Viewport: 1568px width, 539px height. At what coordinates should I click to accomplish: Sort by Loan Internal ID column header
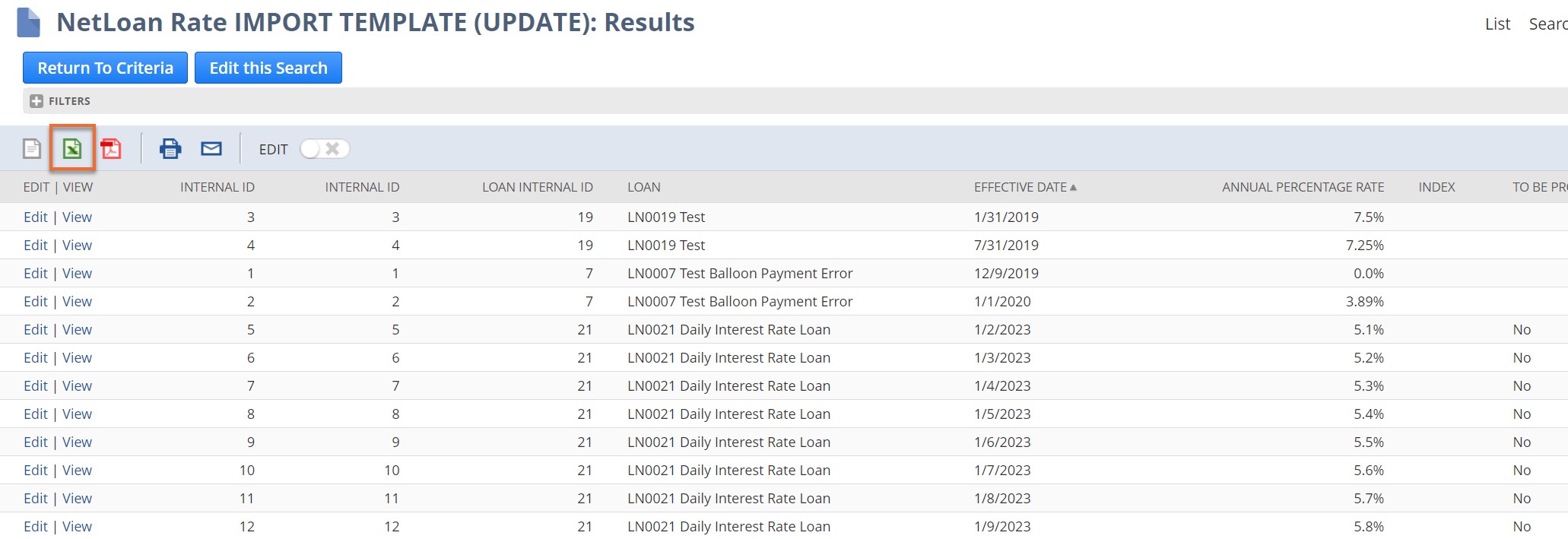(x=537, y=187)
